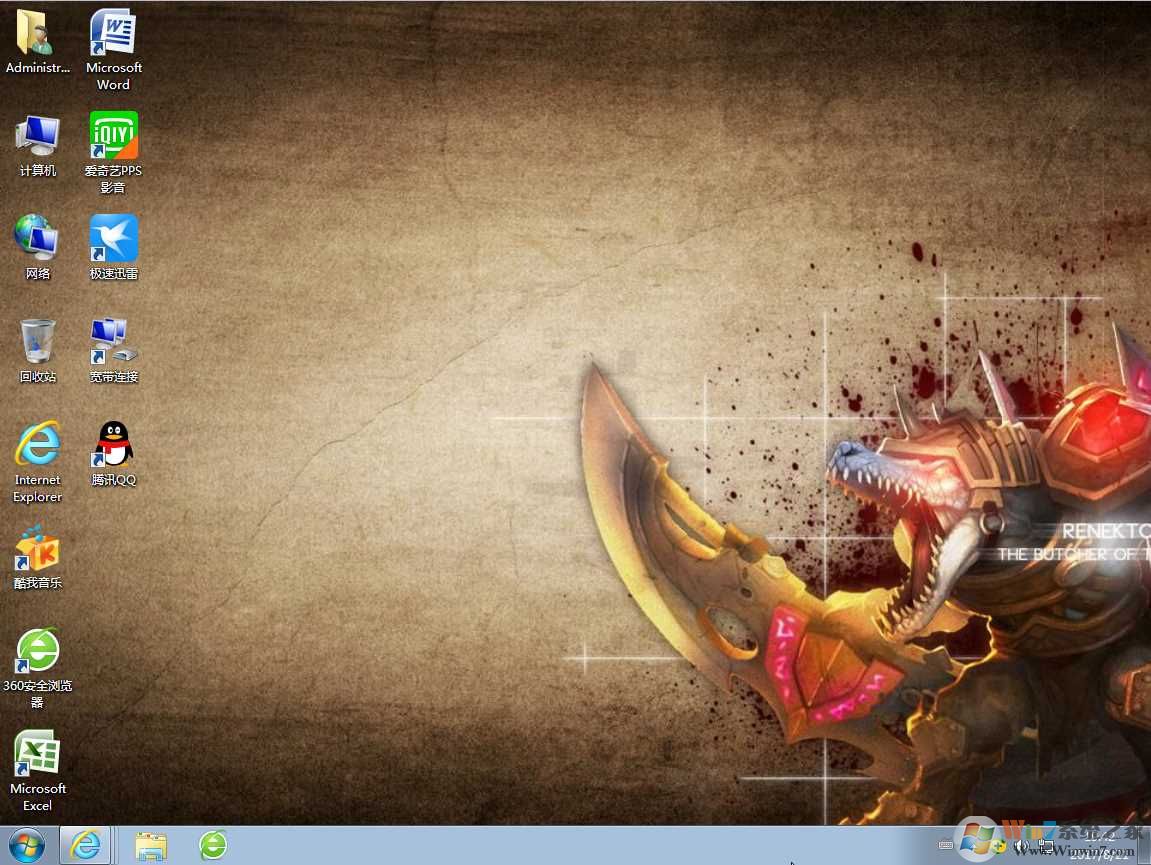Open the 宽带连接 broadband shortcut

113,351
